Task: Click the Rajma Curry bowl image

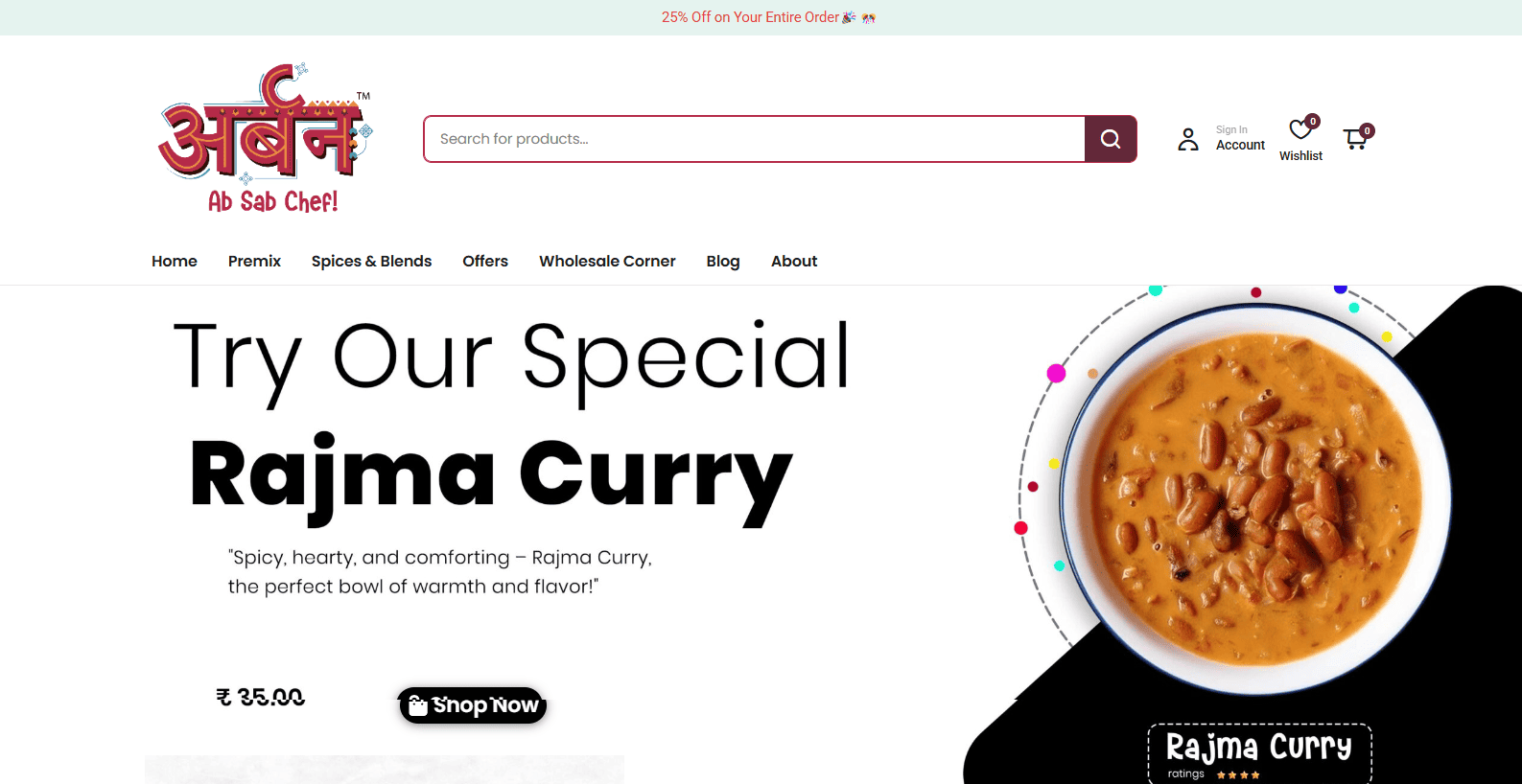Action: [x=1254, y=498]
